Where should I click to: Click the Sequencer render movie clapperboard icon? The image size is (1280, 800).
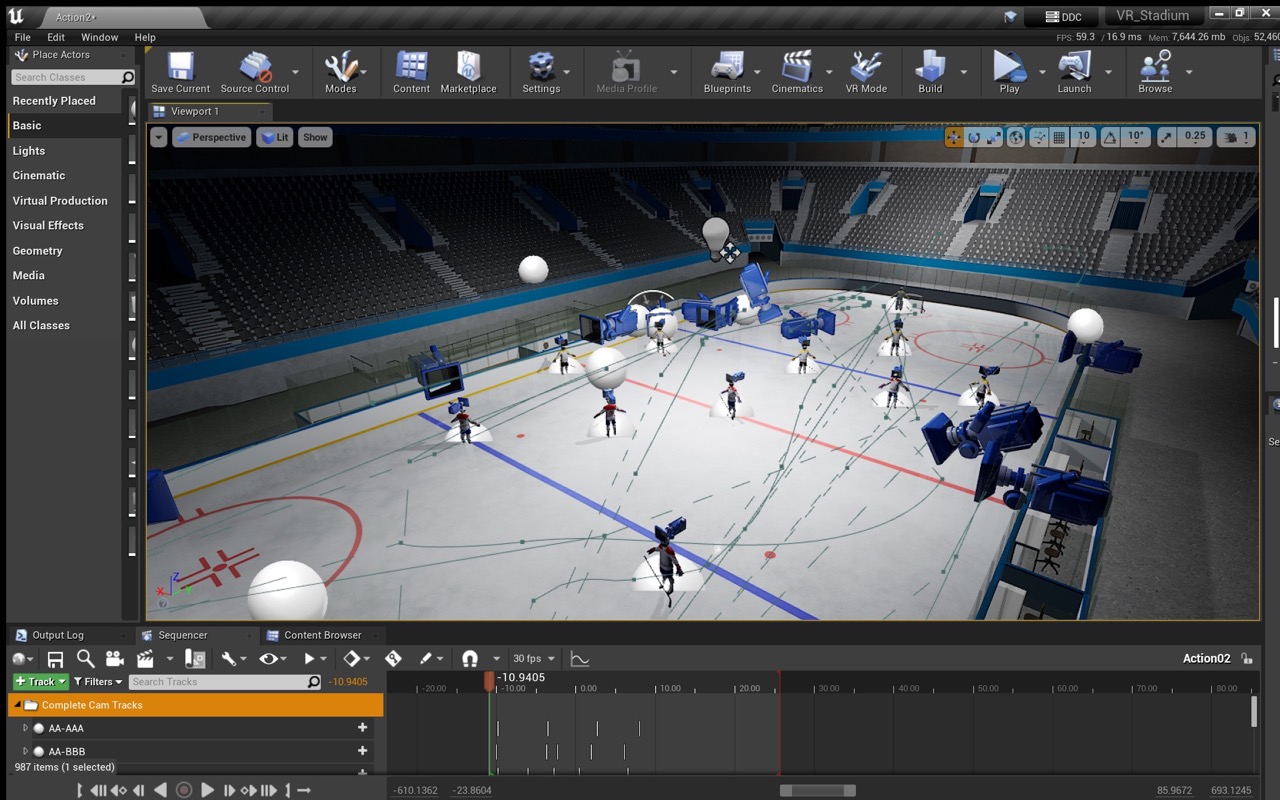[x=145, y=659]
